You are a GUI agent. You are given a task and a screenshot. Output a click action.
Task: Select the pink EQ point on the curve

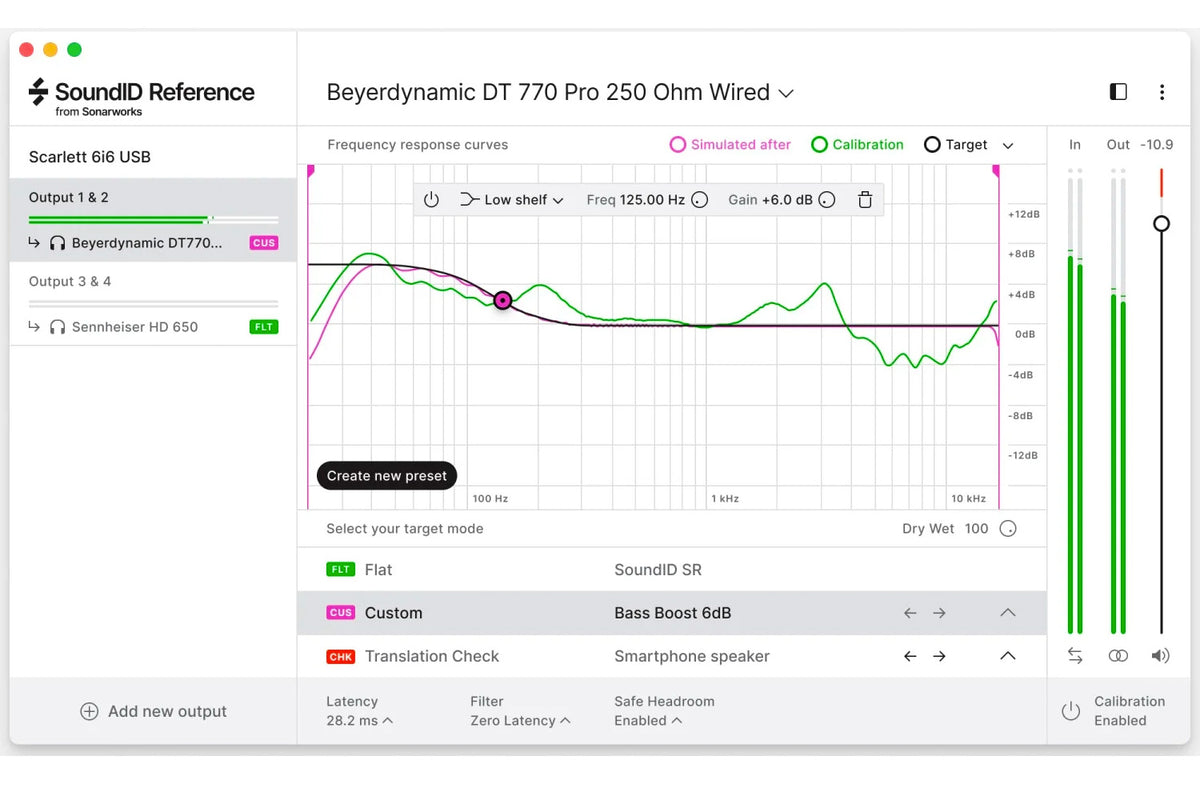coord(503,300)
